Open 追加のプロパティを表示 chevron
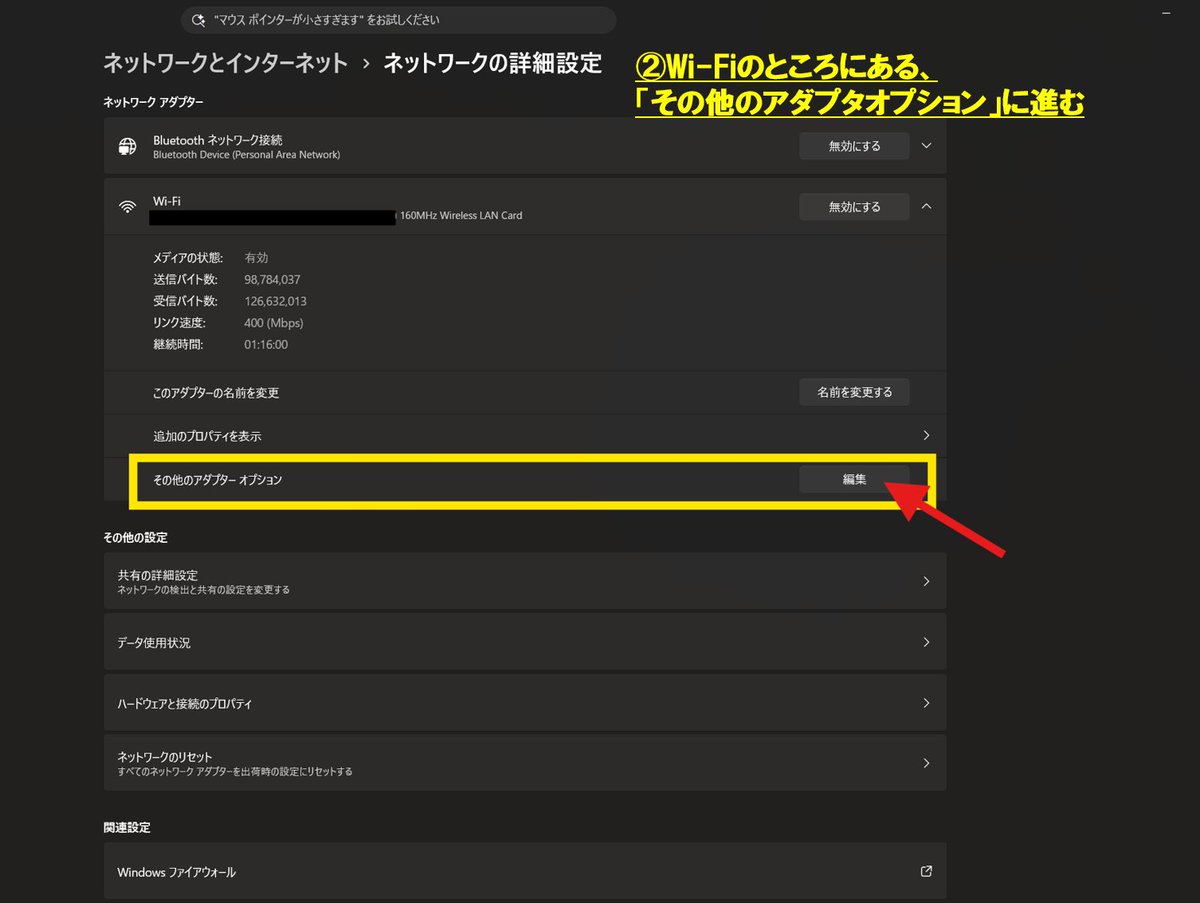This screenshot has width=1200, height=903. click(x=926, y=435)
